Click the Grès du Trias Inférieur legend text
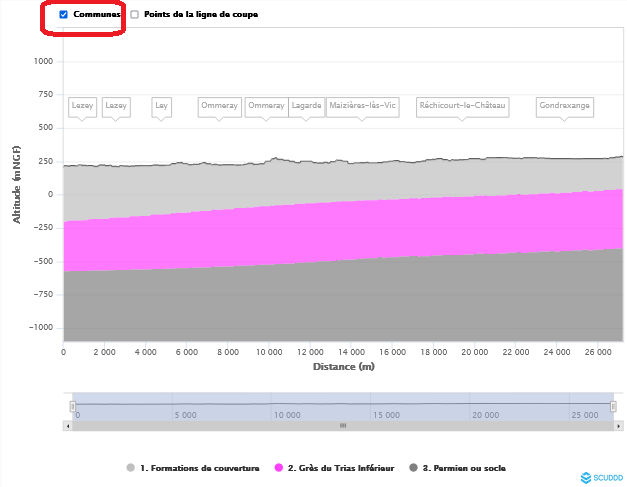Image resolution: width=627 pixels, height=487 pixels. (x=340, y=467)
